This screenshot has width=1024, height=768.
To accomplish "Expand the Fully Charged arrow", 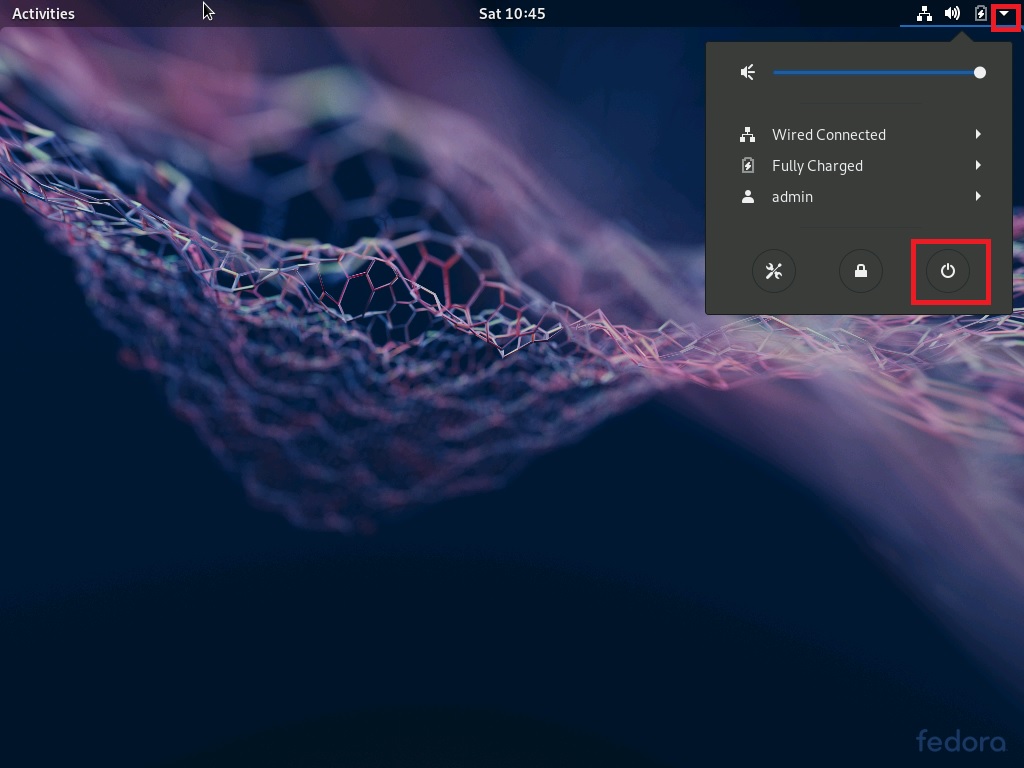I will click(x=978, y=165).
